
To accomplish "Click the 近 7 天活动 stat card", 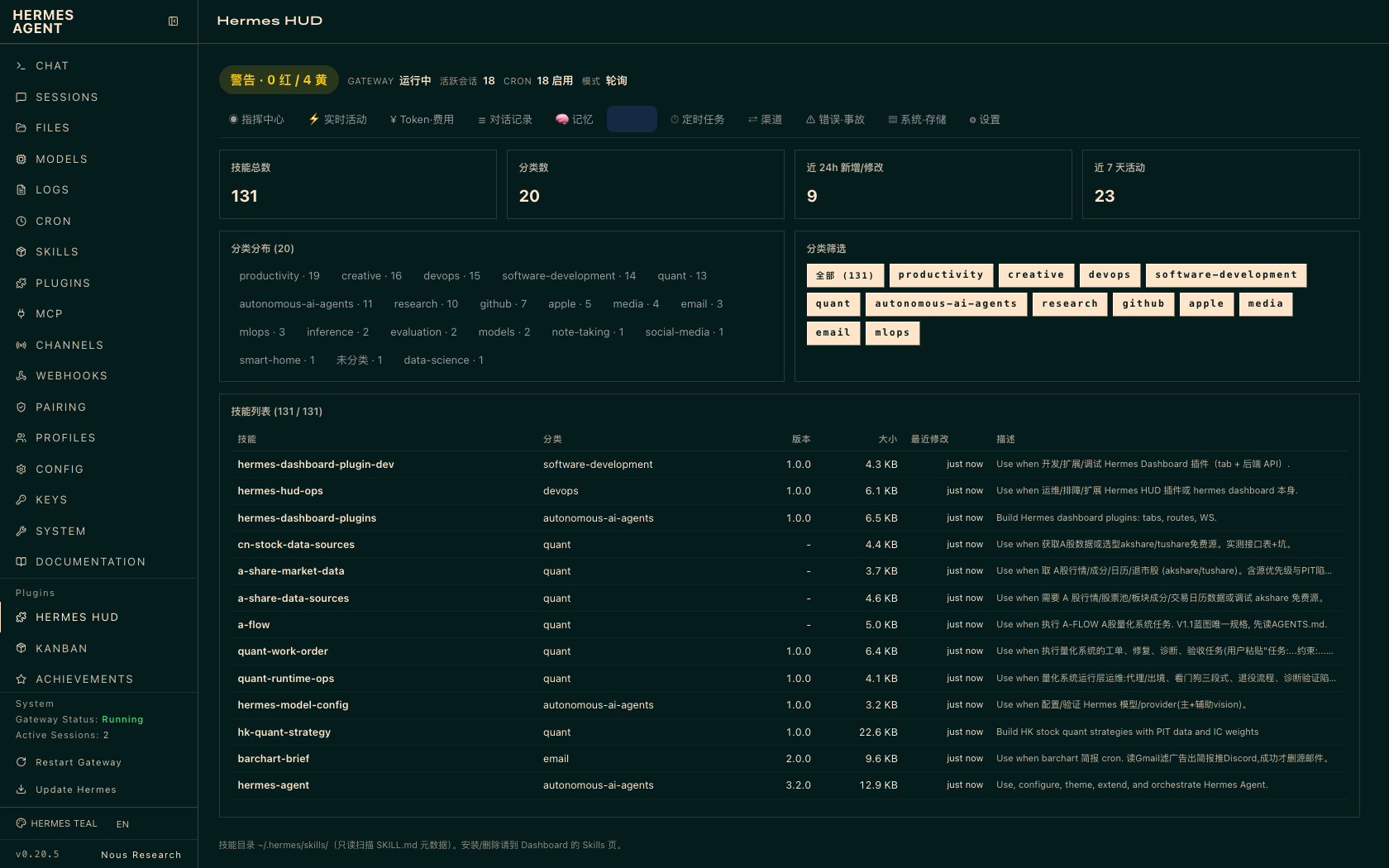I will point(1221,184).
